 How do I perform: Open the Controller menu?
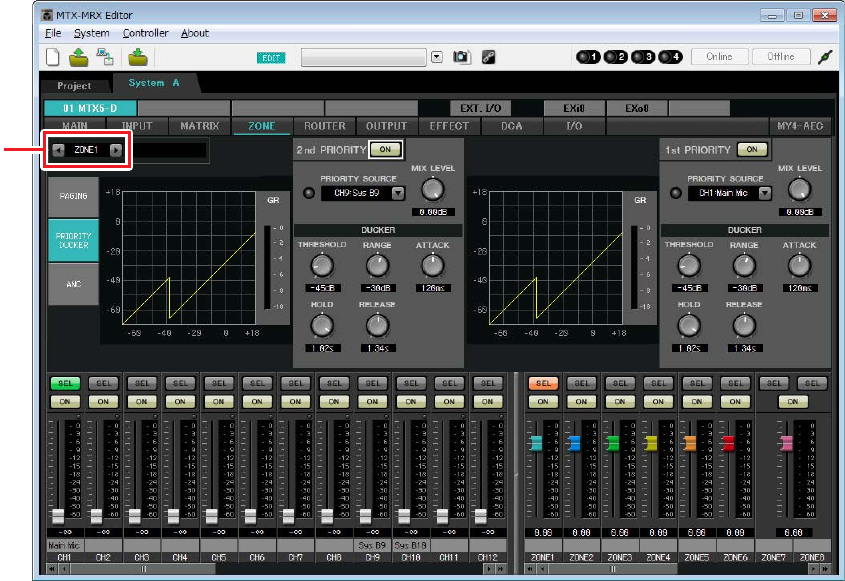pos(145,33)
